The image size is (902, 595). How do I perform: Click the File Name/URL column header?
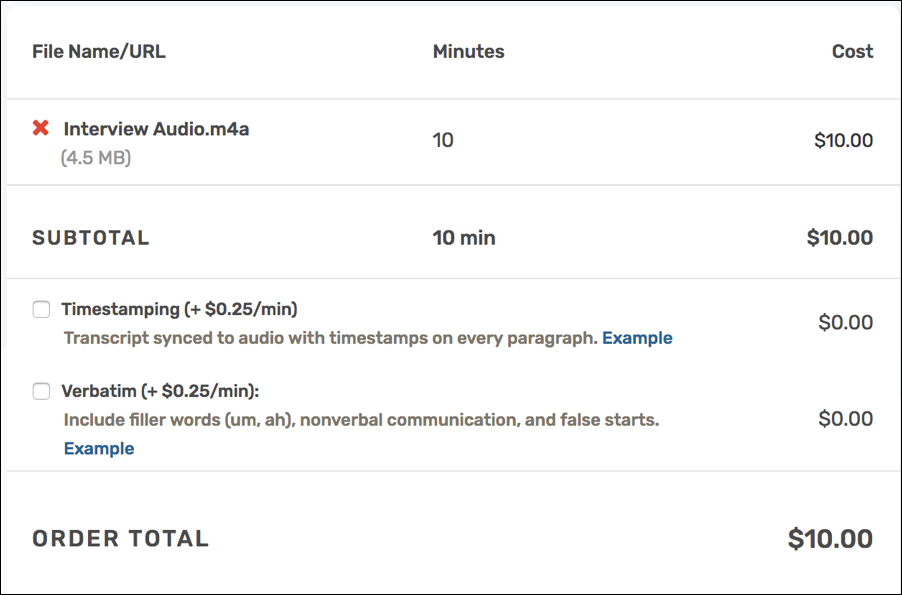[x=98, y=51]
